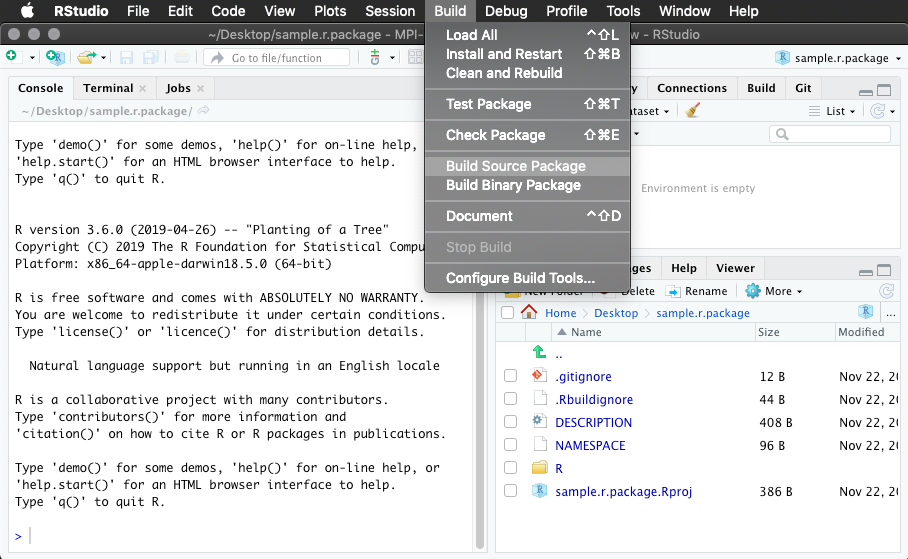Open the R folder link

559,468
